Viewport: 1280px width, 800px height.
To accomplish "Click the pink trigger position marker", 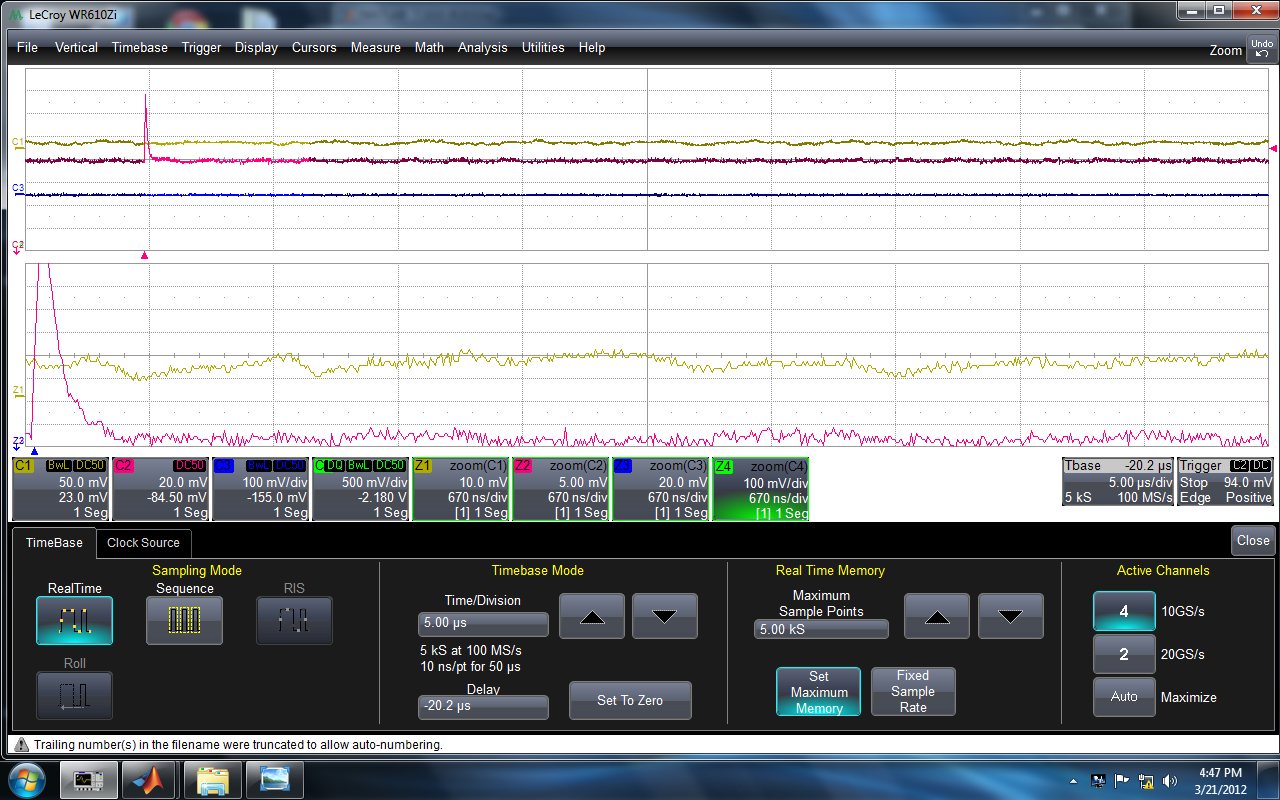I will point(145,256).
